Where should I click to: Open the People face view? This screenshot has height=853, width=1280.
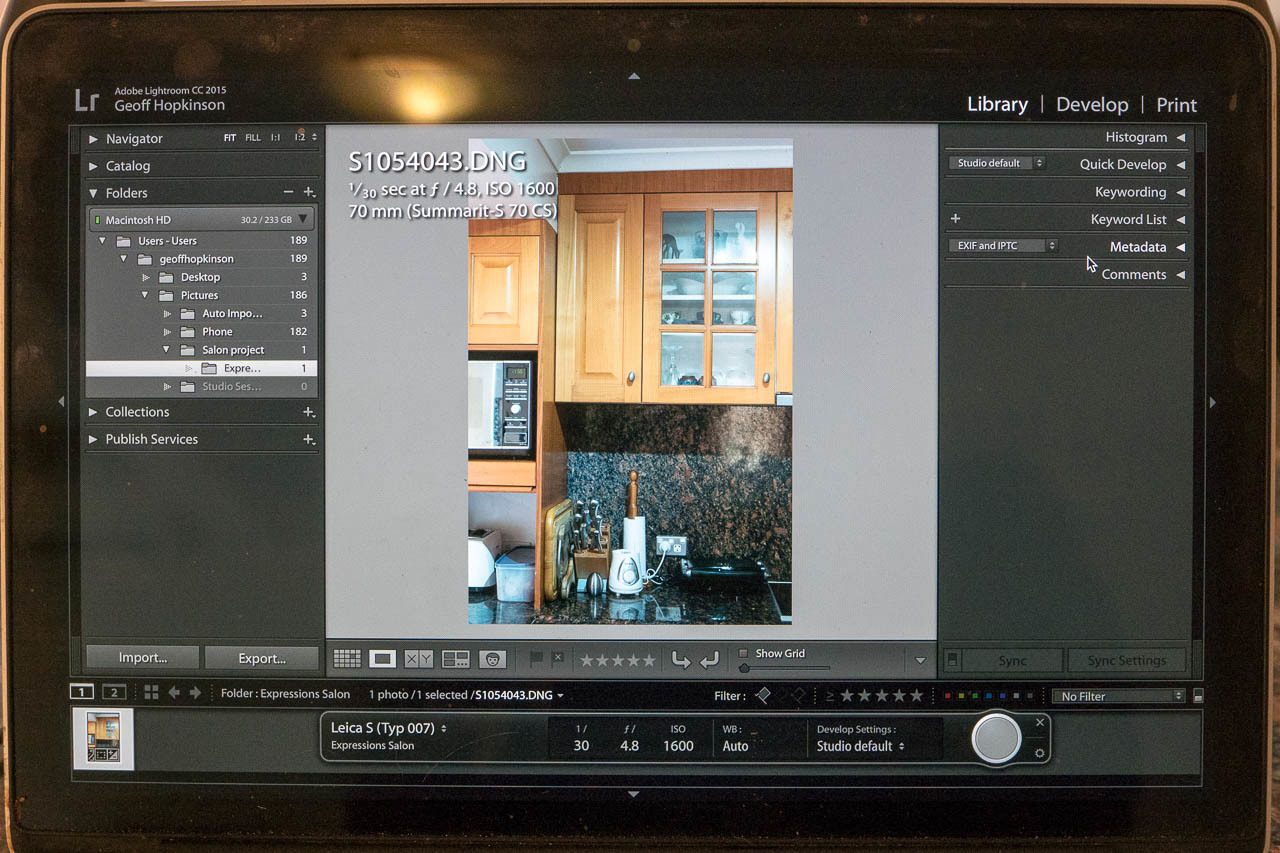pos(492,659)
